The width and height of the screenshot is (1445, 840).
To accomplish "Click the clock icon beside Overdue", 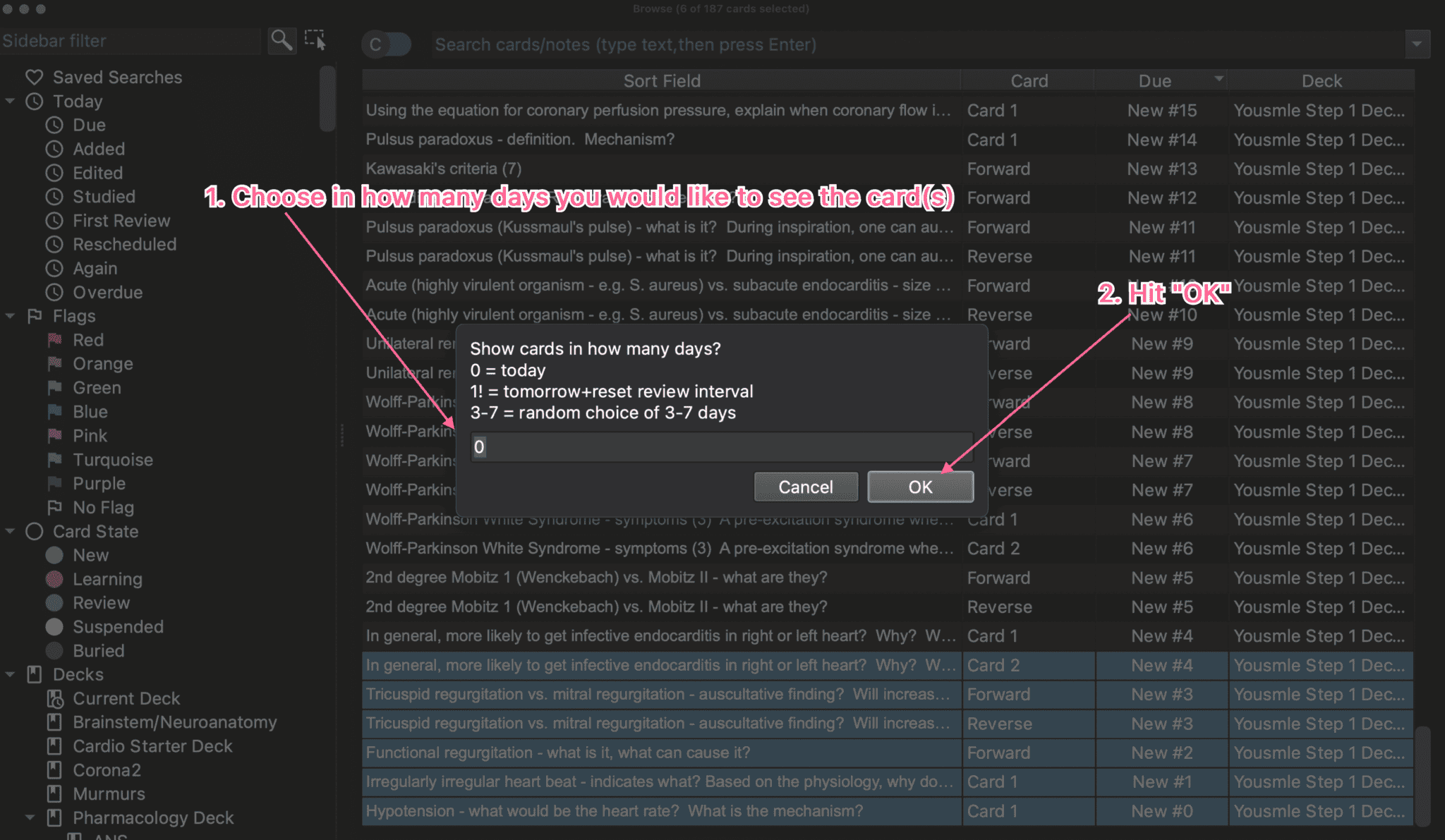I will point(54,292).
